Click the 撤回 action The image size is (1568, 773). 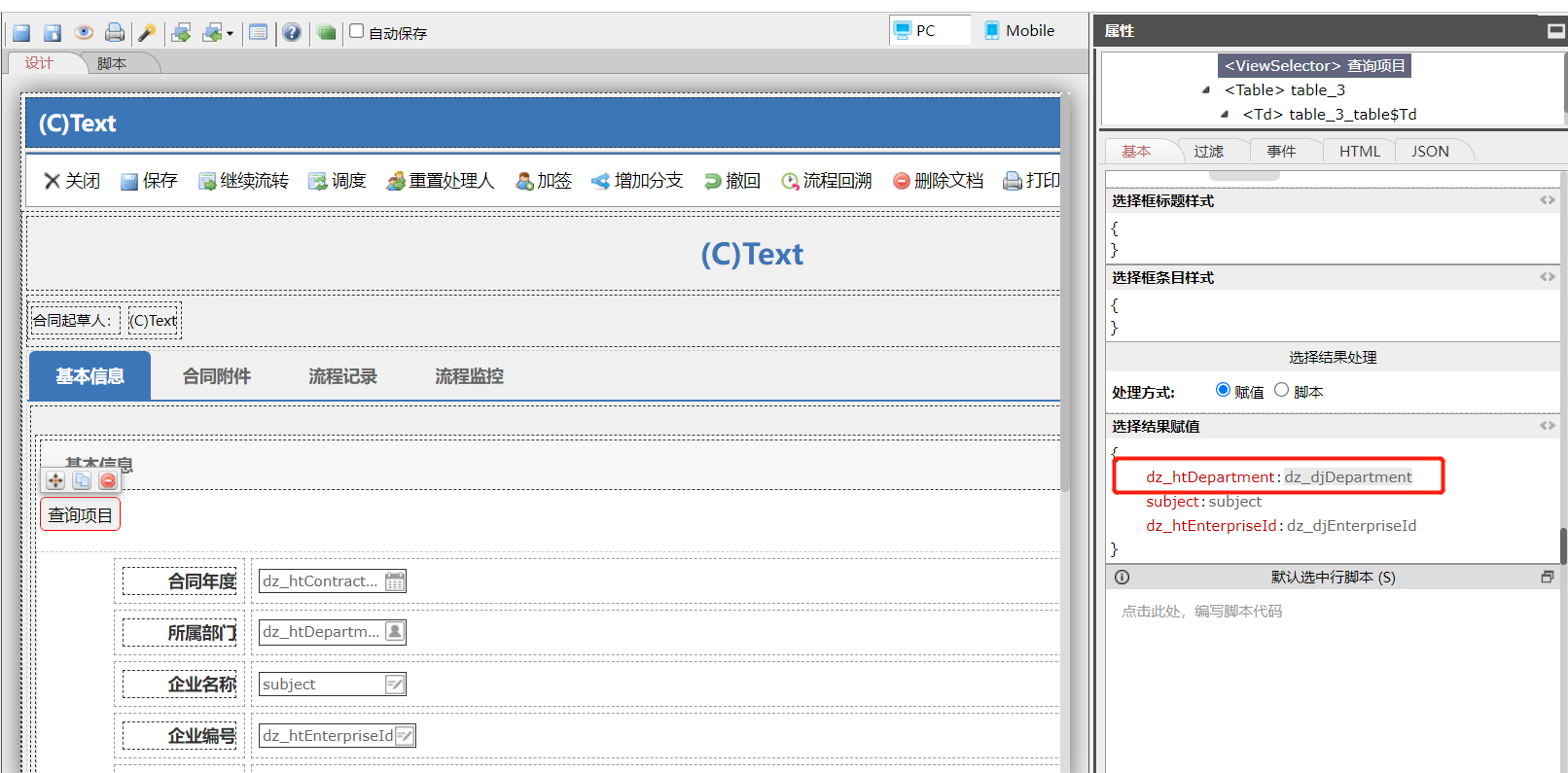[732, 181]
